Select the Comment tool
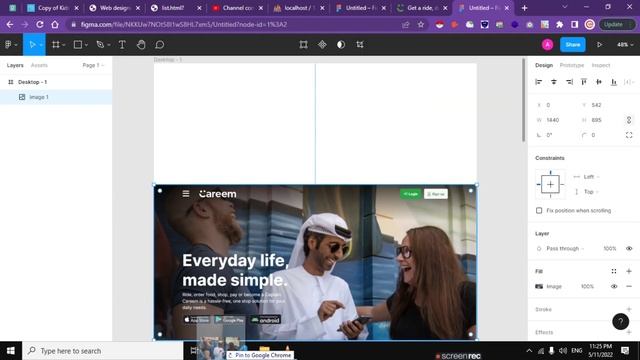Image resolution: width=640 pixels, height=360 pixels. click(x=160, y=44)
